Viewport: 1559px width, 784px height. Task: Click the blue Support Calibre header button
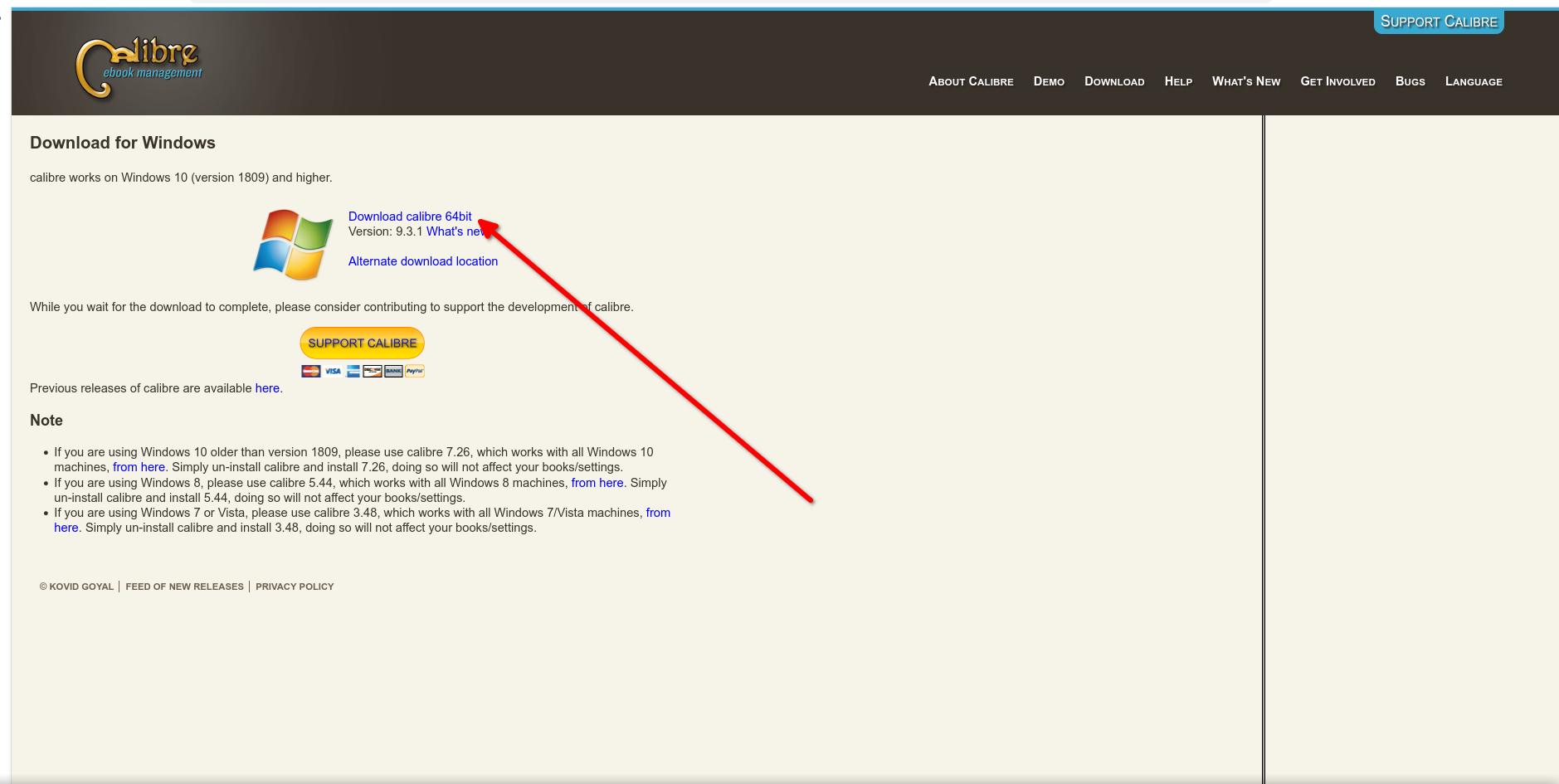[x=1439, y=22]
